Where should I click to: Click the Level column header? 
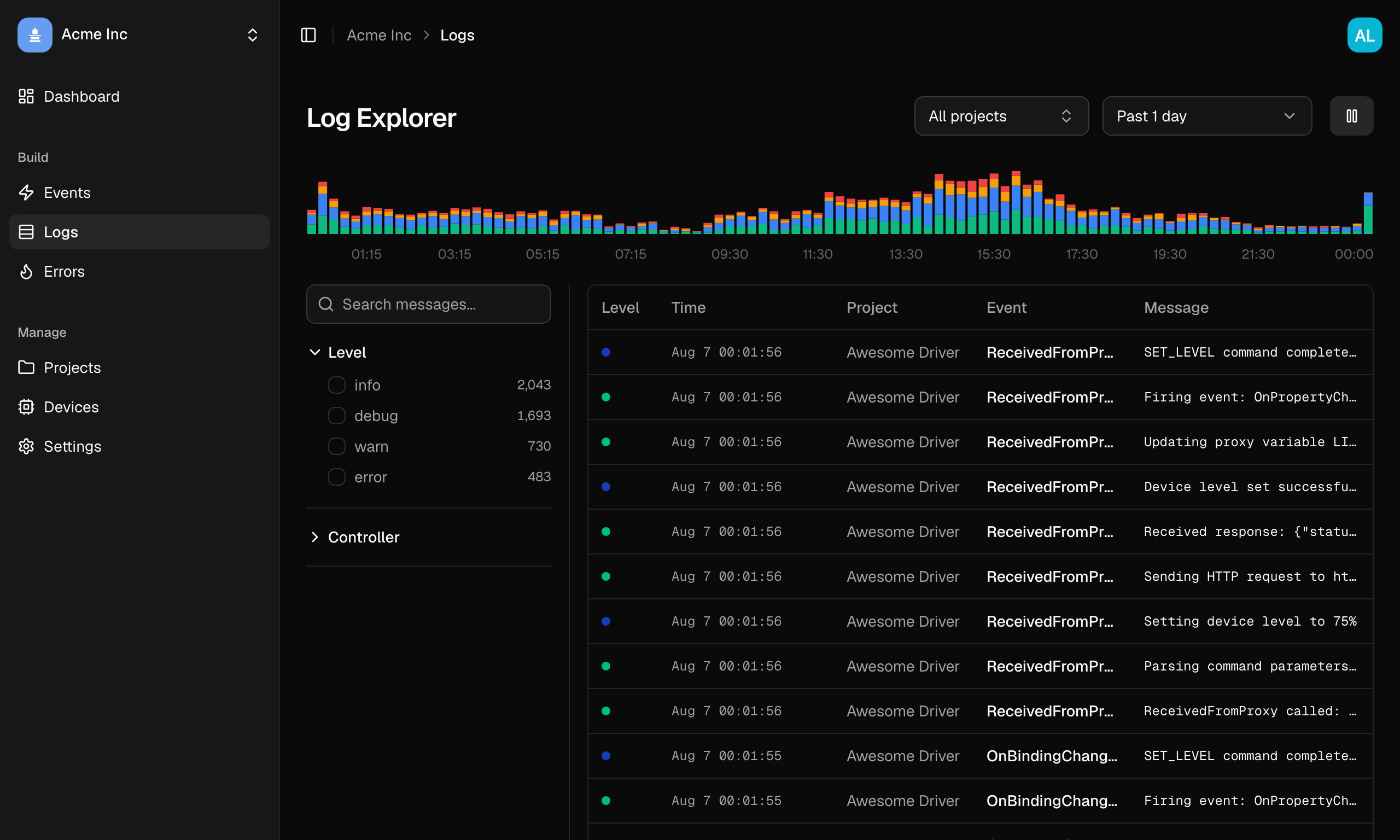click(x=620, y=307)
